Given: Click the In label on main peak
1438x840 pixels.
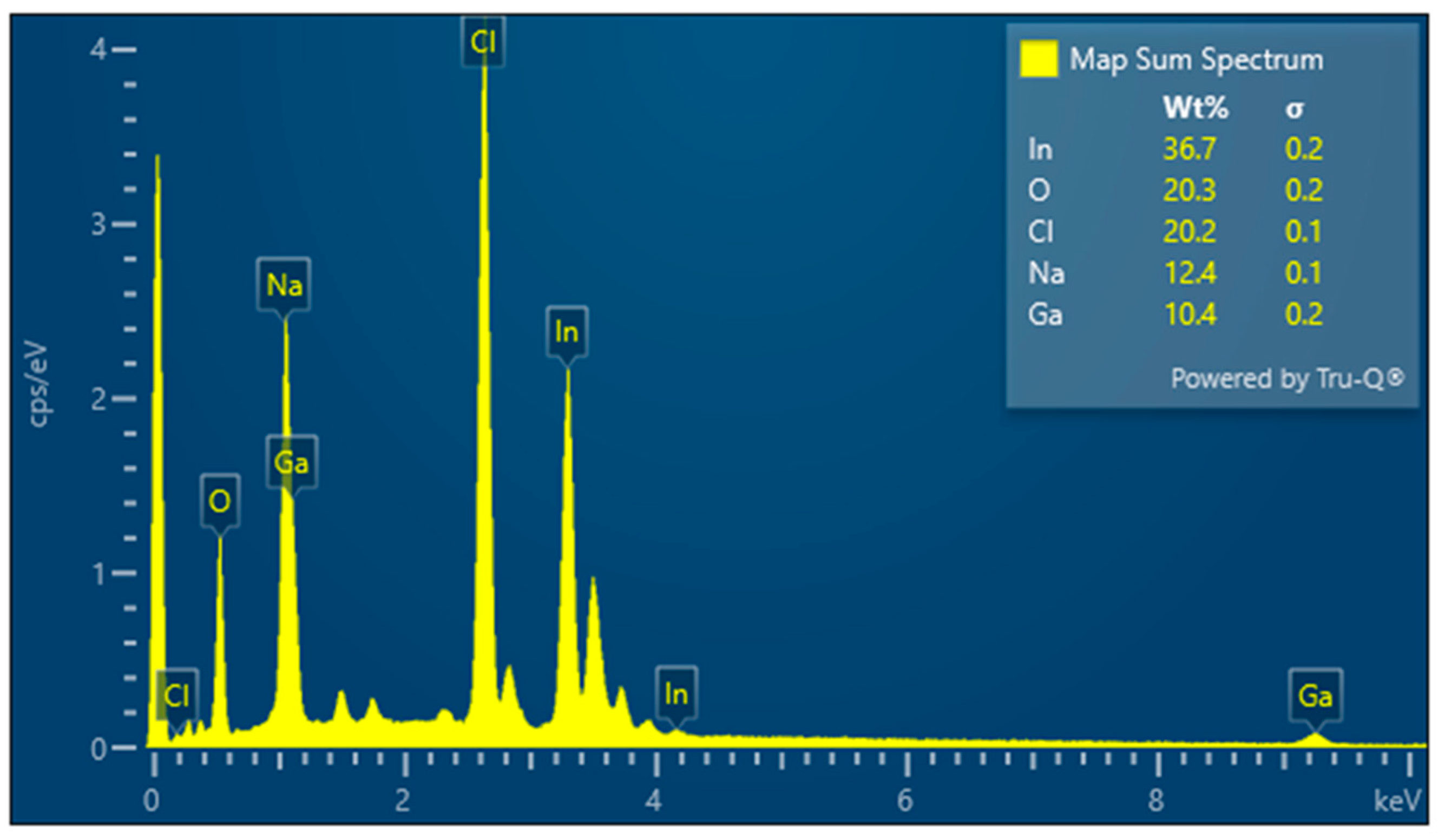Looking at the screenshot, I should (567, 332).
